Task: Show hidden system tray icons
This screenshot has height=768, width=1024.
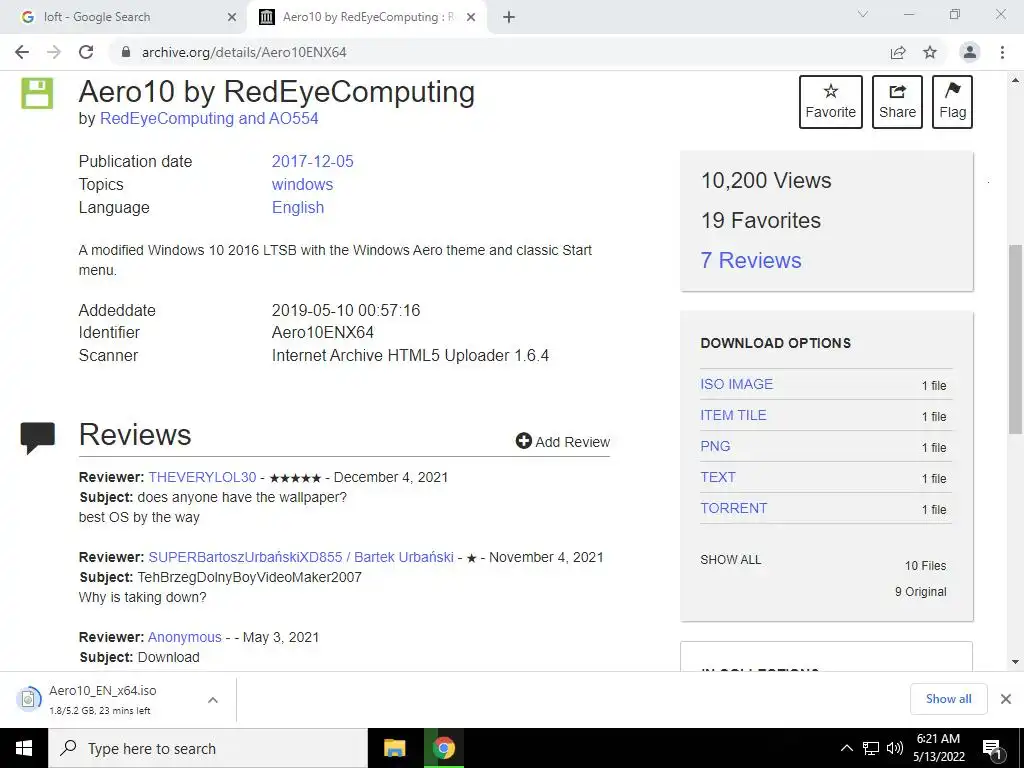Action: (846, 748)
